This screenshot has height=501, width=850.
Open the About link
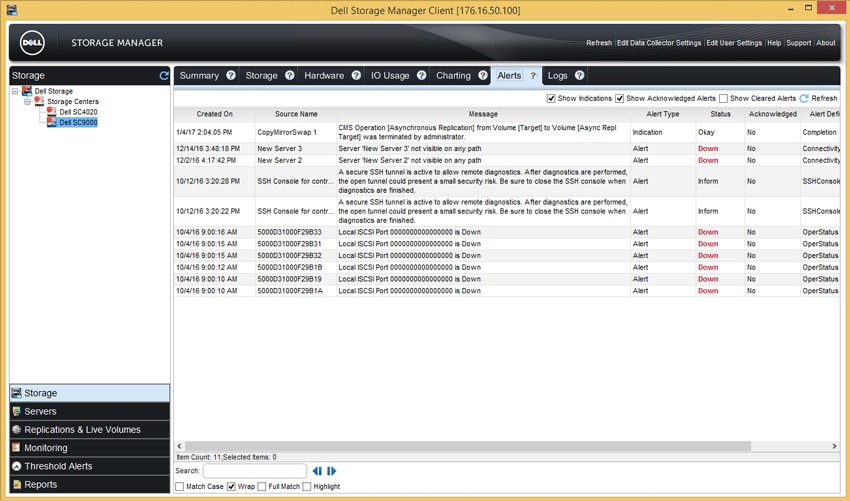pyautogui.click(x=826, y=43)
